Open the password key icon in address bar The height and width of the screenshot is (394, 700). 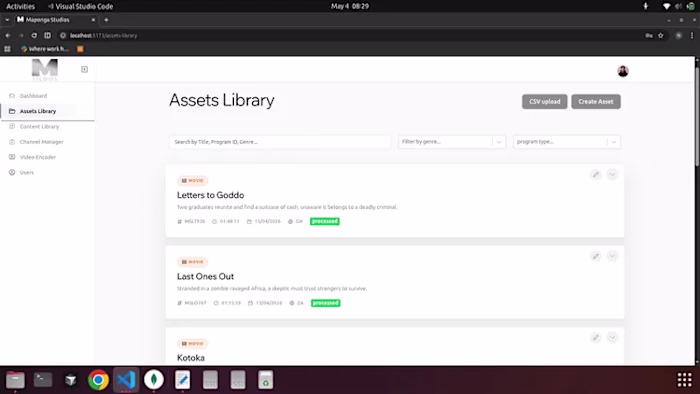(x=649, y=35)
